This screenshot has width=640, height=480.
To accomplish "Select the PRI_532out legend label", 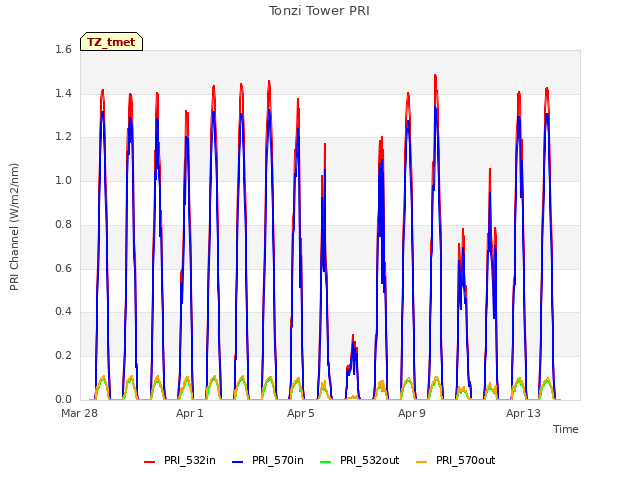I will (x=369, y=460).
